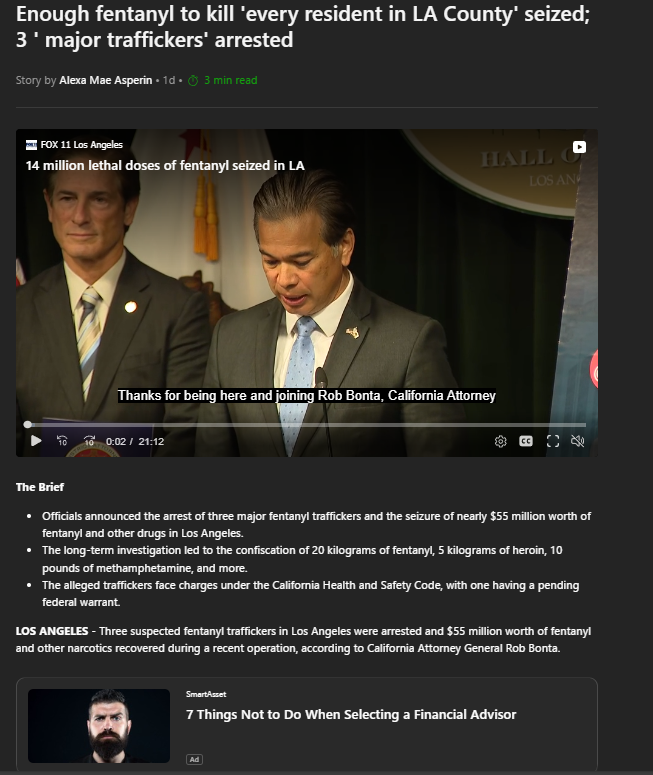
Task: Click the FOX 11 logo icon
Action: 31,144
